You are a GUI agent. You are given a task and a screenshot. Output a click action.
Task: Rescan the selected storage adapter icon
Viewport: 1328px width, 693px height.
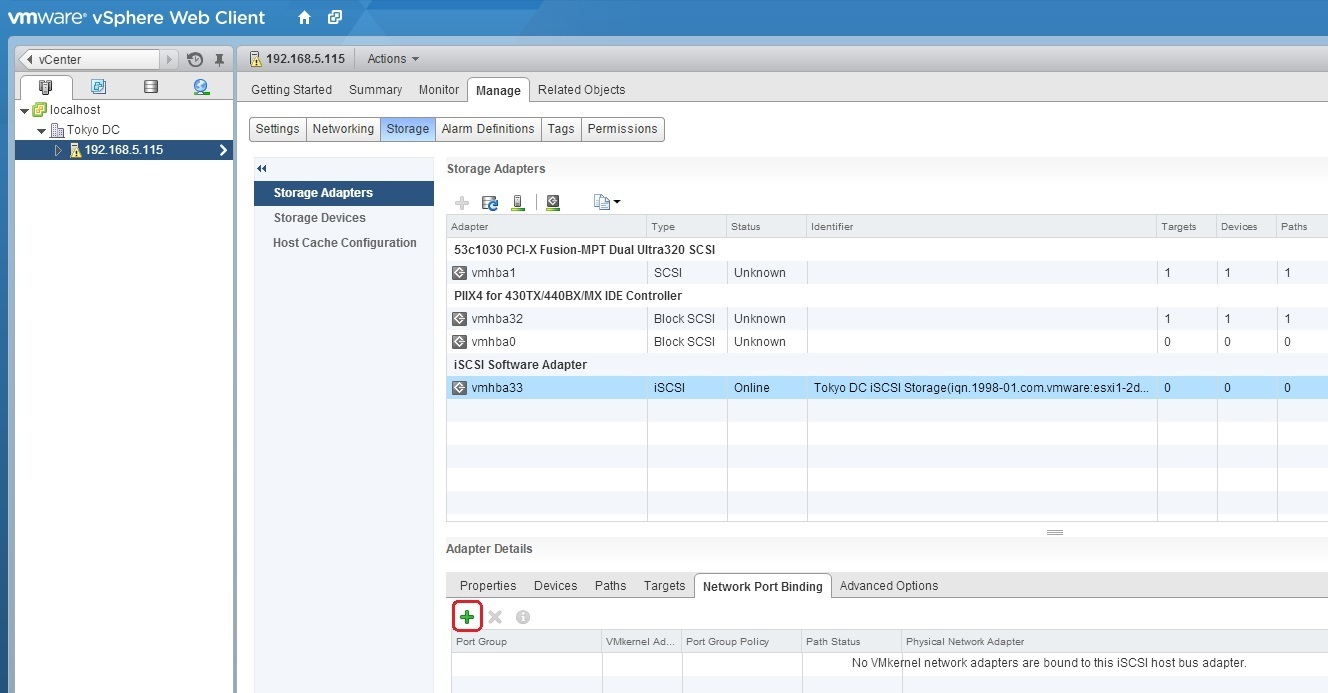(x=553, y=203)
